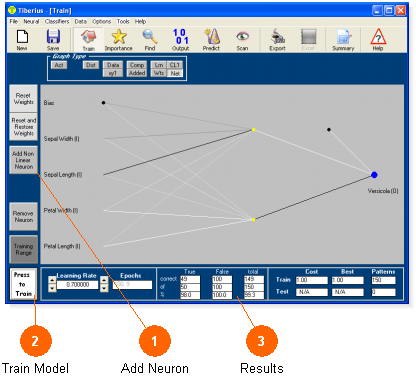
Task: Toggle the Net graph type button
Action: pyautogui.click(x=175, y=73)
